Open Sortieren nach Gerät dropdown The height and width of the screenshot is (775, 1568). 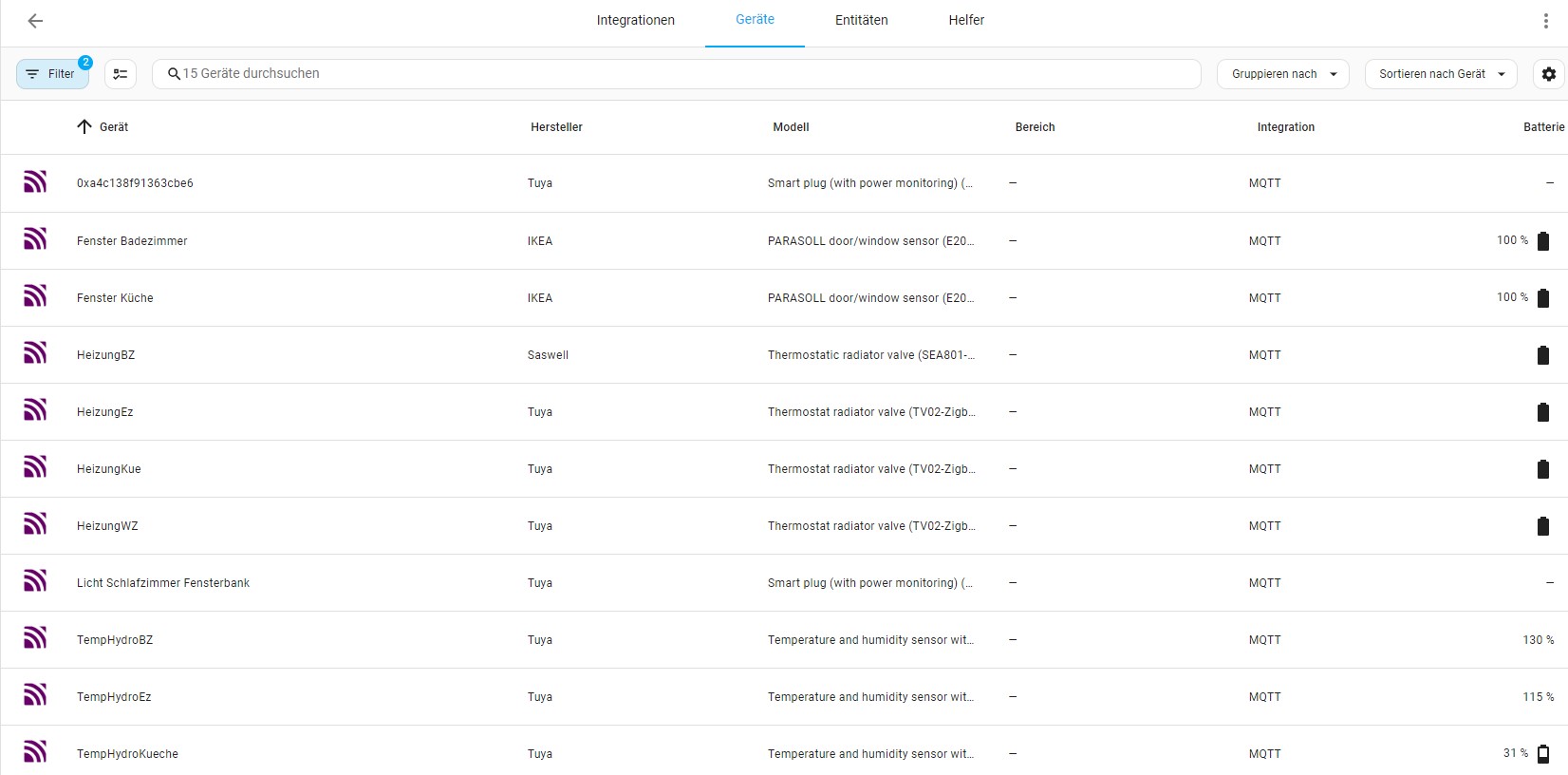pos(1441,74)
